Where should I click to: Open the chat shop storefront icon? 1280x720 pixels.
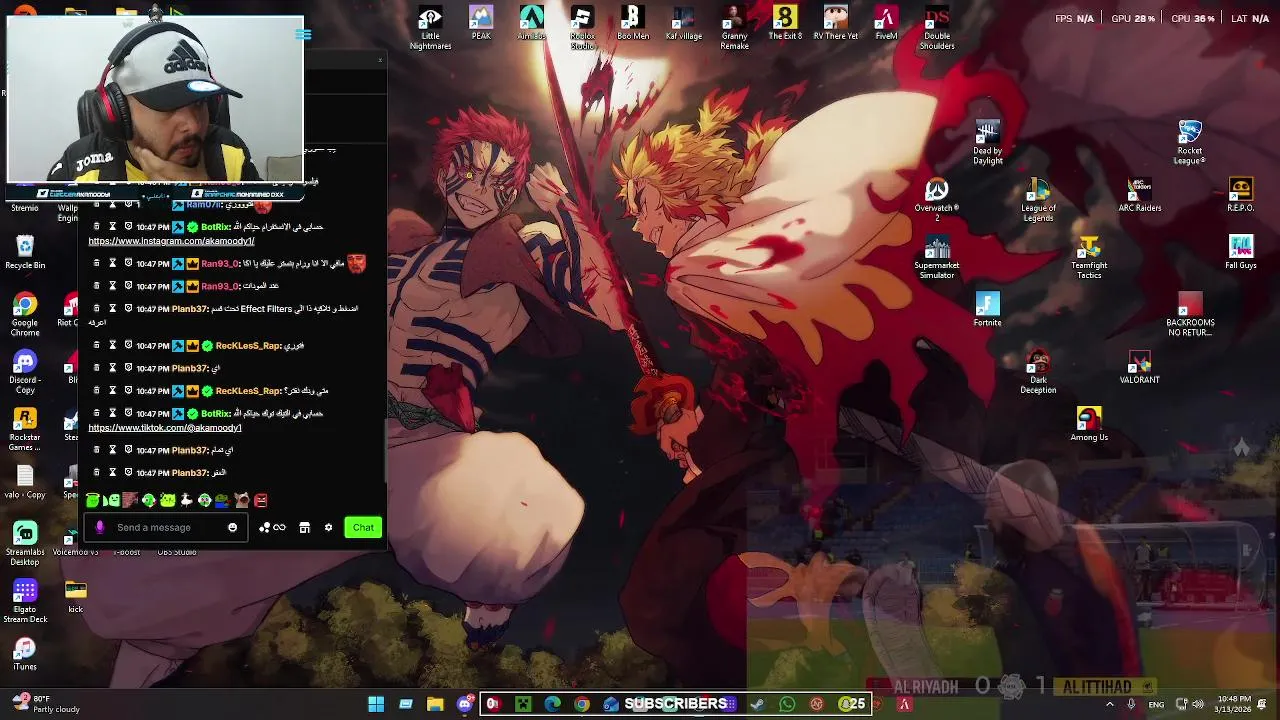click(x=304, y=527)
